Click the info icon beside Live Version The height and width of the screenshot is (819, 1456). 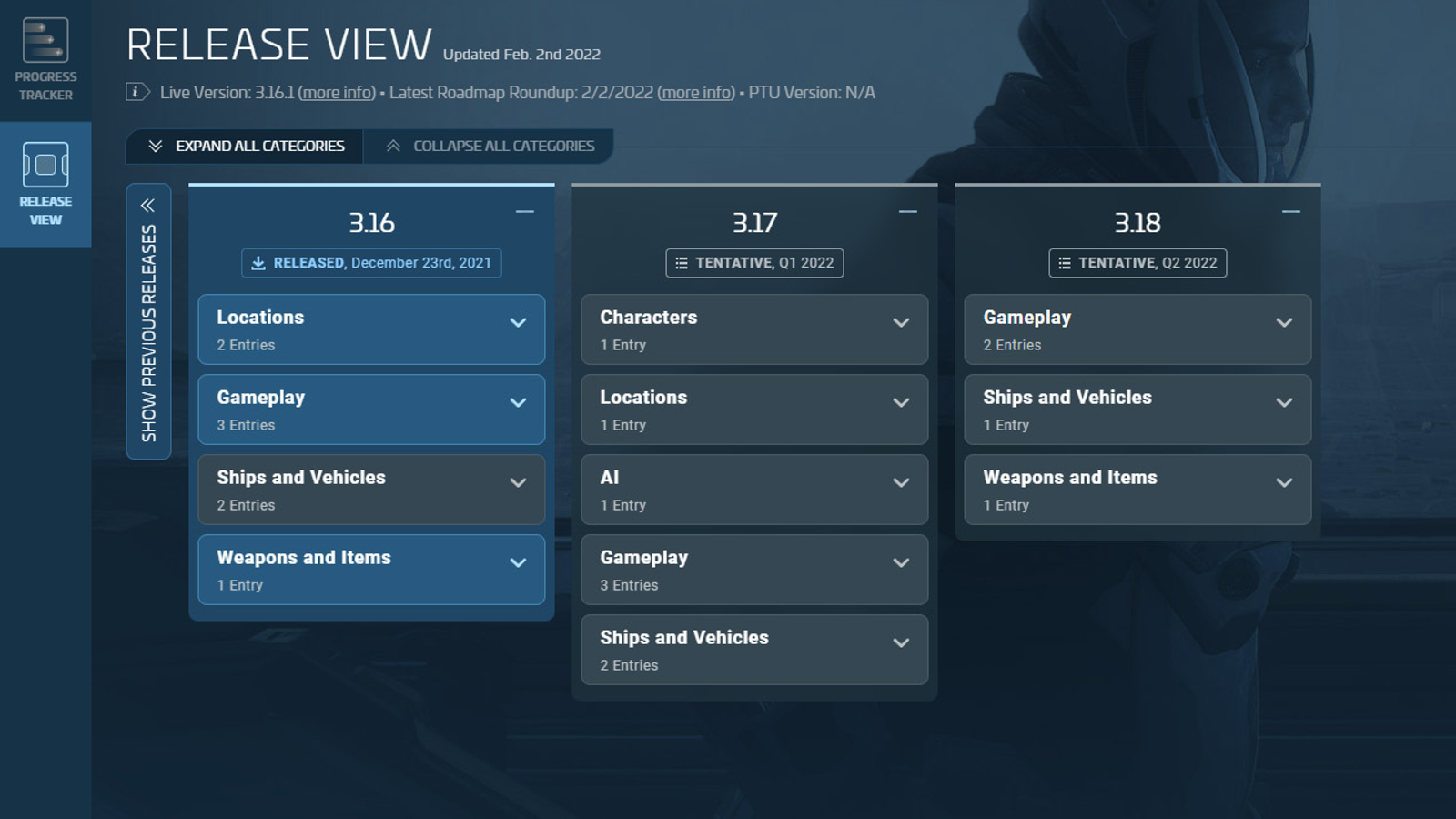pos(137,92)
